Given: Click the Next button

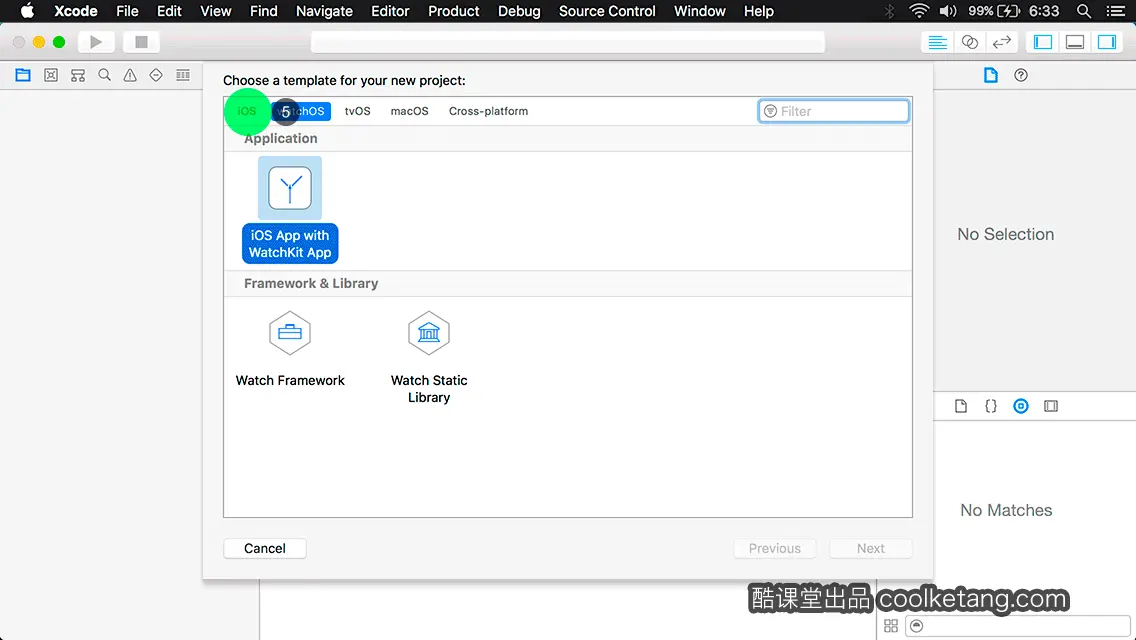Looking at the screenshot, I should [x=870, y=548].
